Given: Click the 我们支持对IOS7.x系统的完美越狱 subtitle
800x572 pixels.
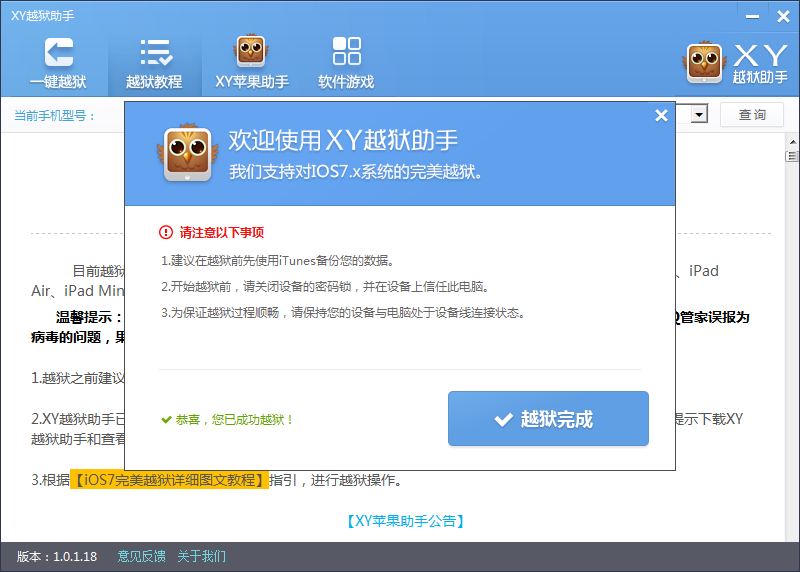Looking at the screenshot, I should (355, 172).
